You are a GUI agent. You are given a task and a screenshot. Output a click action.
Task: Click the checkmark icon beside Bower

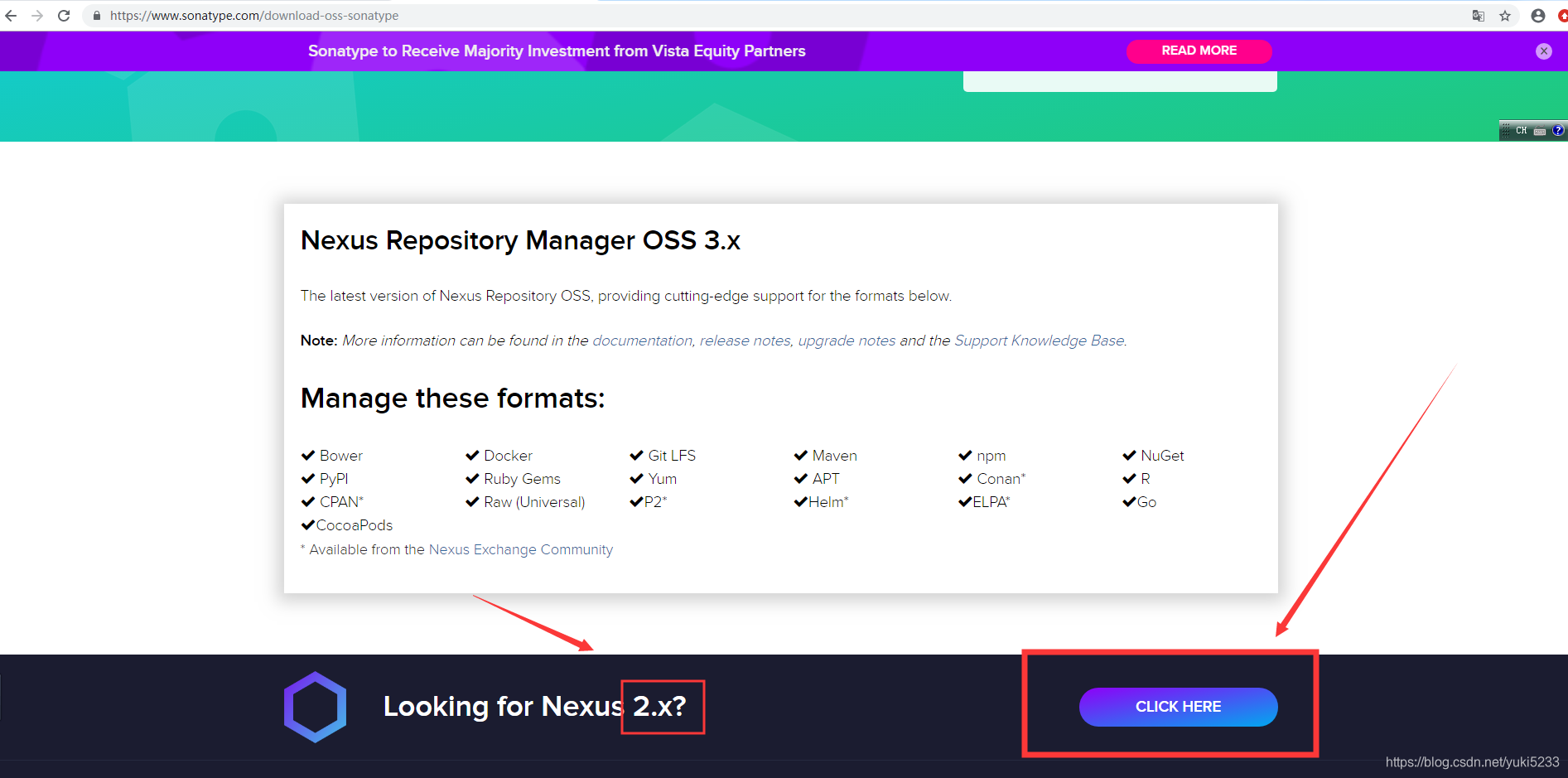pos(308,456)
